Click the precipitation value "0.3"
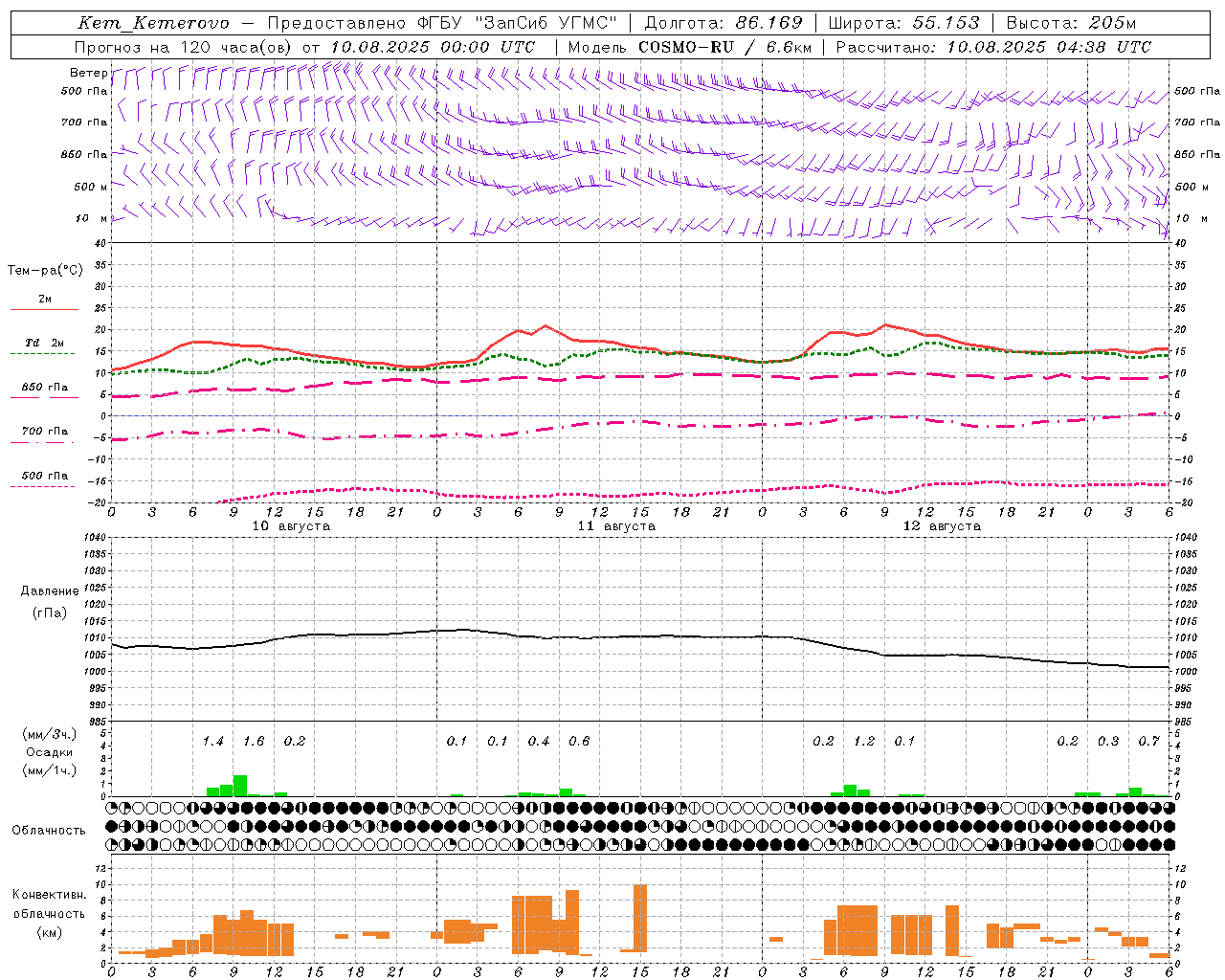This screenshot has width=1225, height=980. [1108, 741]
